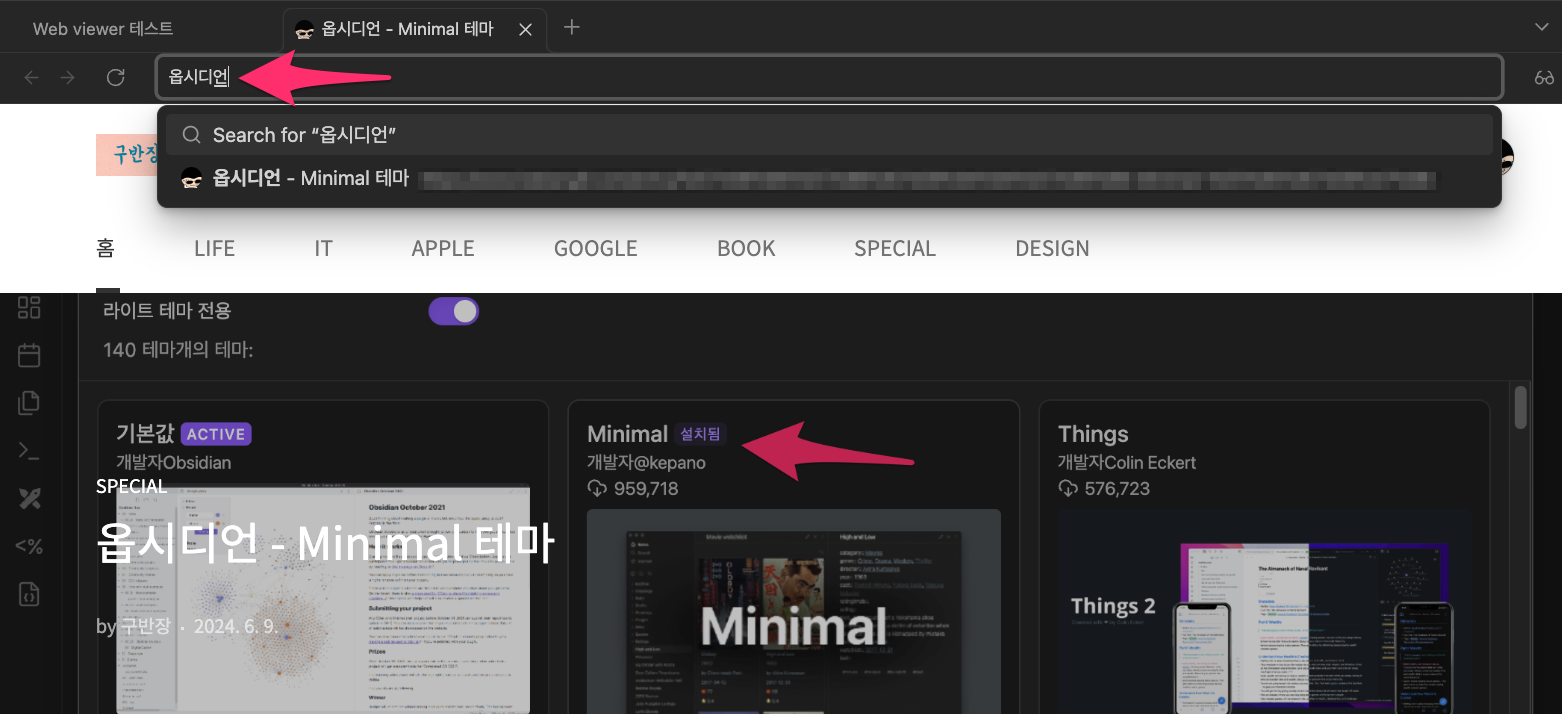Click the 설치됨 badge next to Minimal

pyautogui.click(x=700, y=434)
